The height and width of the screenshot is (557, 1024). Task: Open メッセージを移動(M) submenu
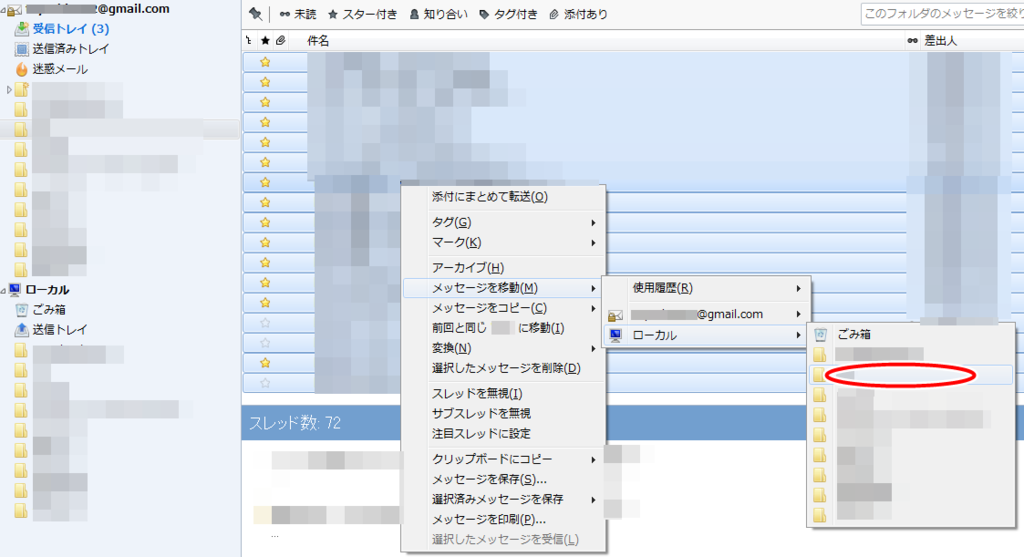[x=503, y=288]
